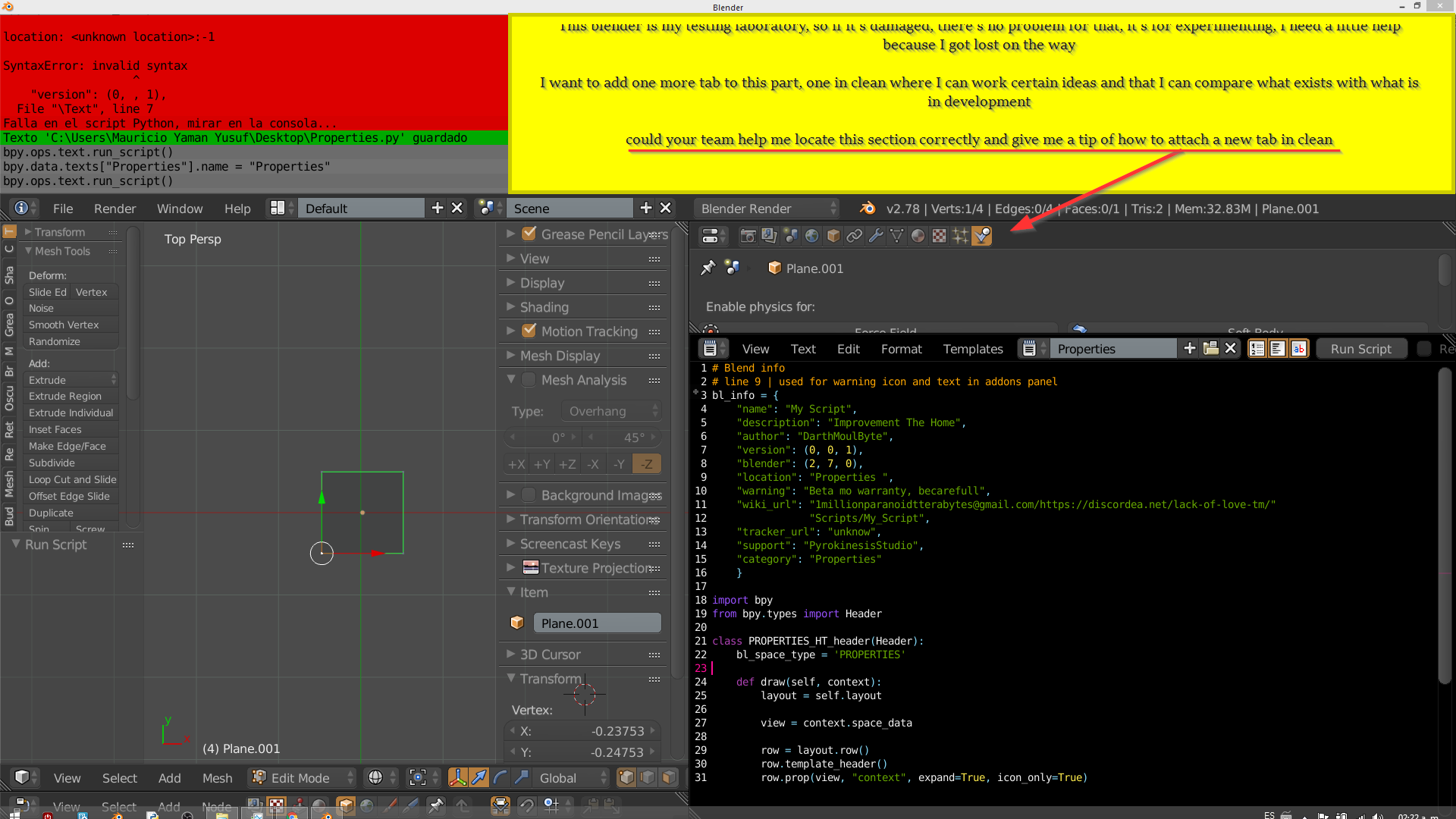This screenshot has height=819, width=1456.
Task: Toggle syntax highlighting button in text editor
Action: [x=1299, y=349]
